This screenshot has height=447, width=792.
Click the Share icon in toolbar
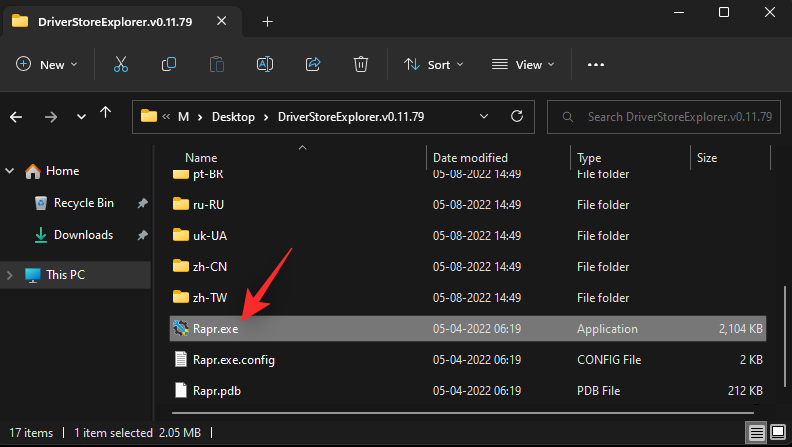(313, 64)
